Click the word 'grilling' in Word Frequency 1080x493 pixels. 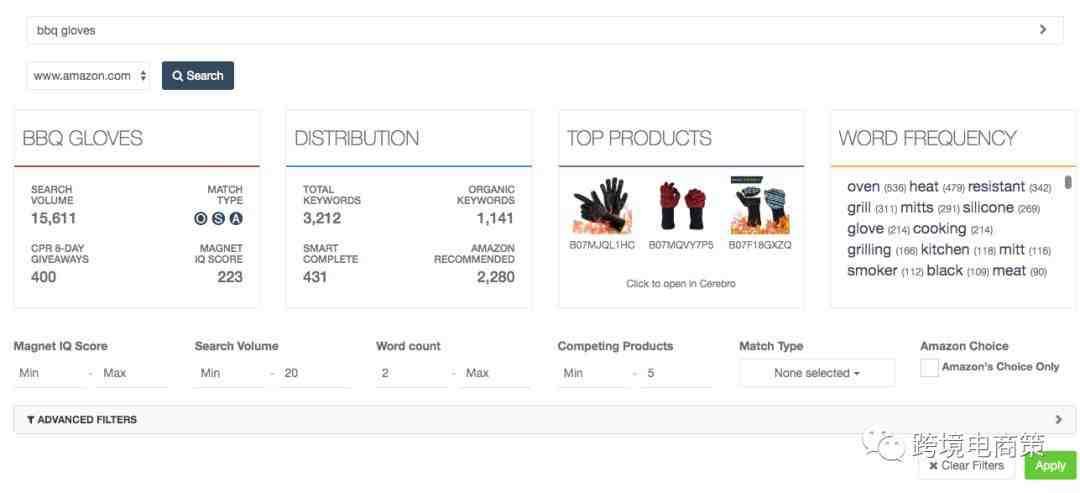coord(869,250)
